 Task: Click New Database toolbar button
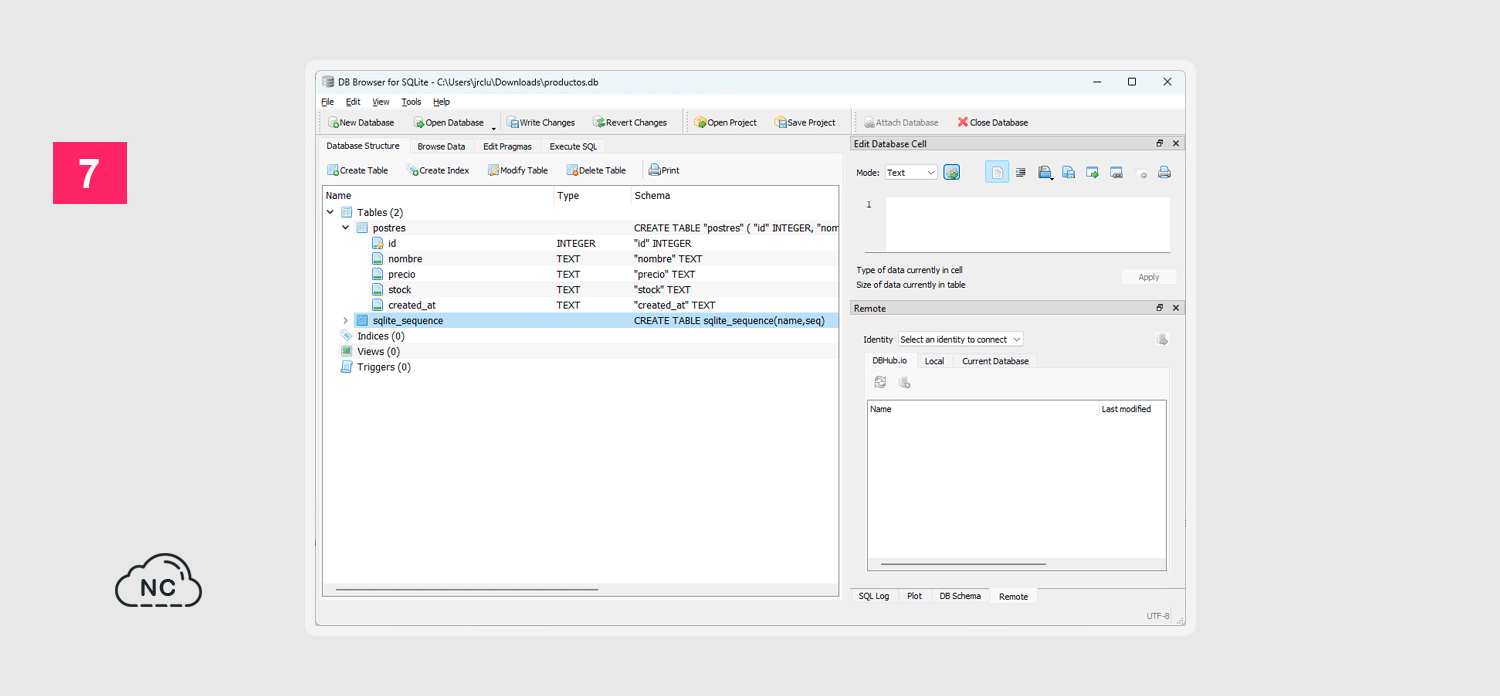[361, 122]
